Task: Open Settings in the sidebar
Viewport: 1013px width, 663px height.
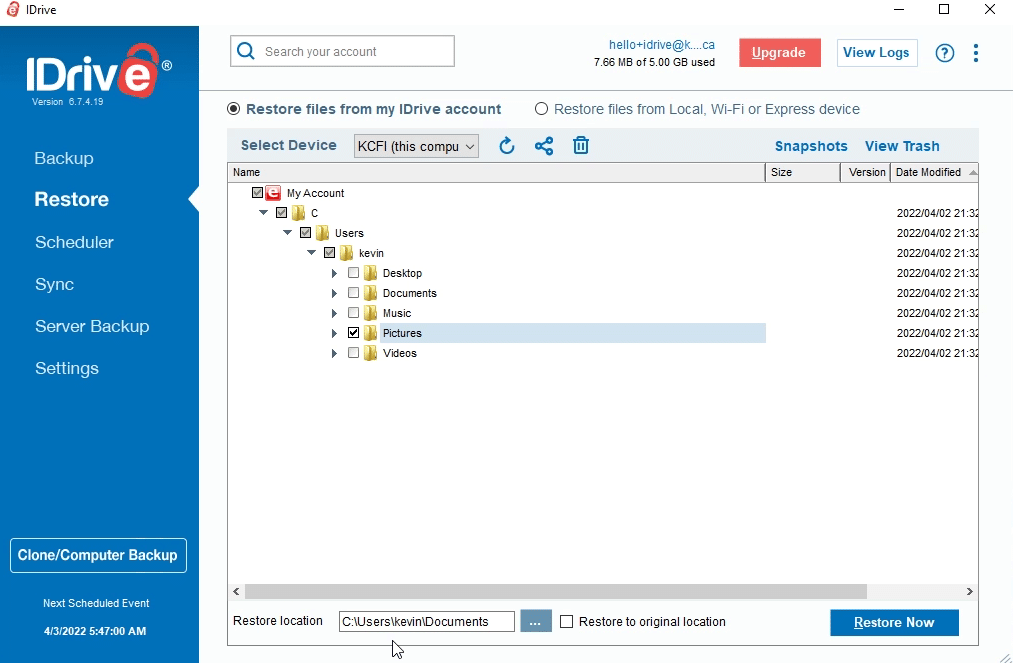Action: (67, 368)
